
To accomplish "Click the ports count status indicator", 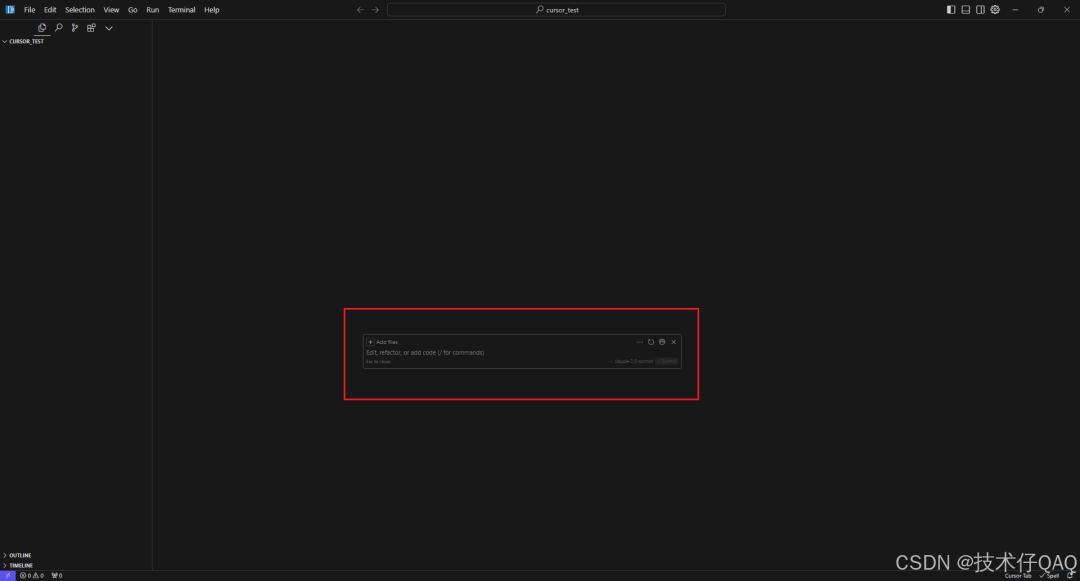I will [56, 575].
